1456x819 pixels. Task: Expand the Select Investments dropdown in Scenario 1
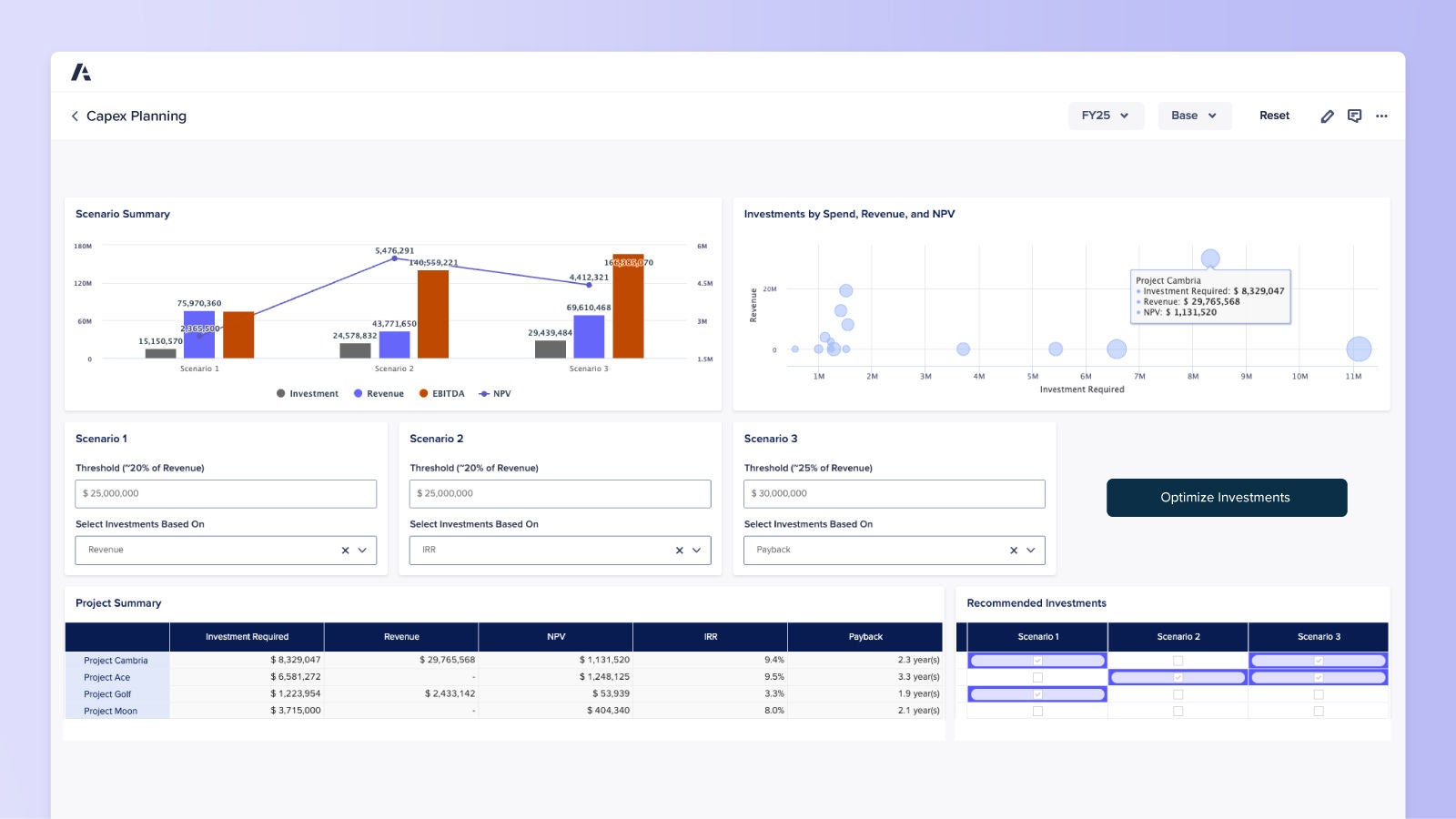[362, 550]
